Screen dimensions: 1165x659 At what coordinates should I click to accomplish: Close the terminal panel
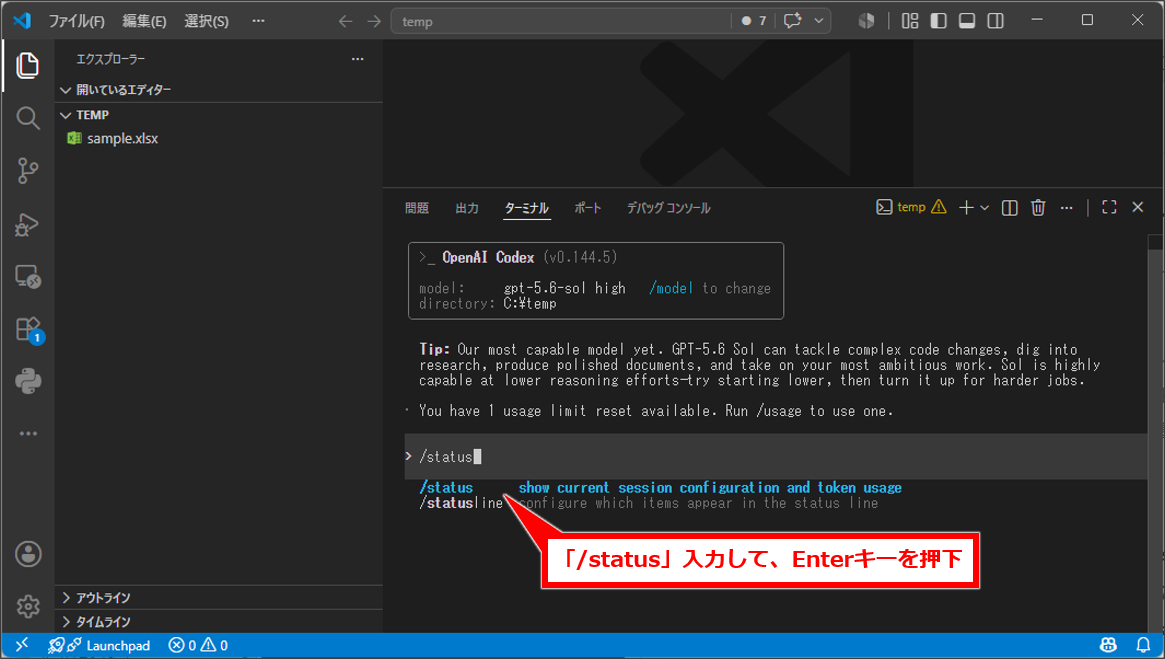1138,207
